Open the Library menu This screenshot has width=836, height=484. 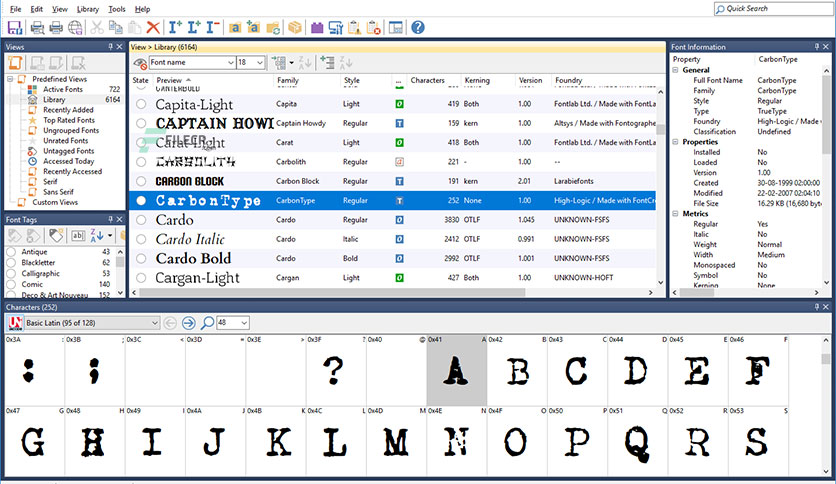click(87, 9)
